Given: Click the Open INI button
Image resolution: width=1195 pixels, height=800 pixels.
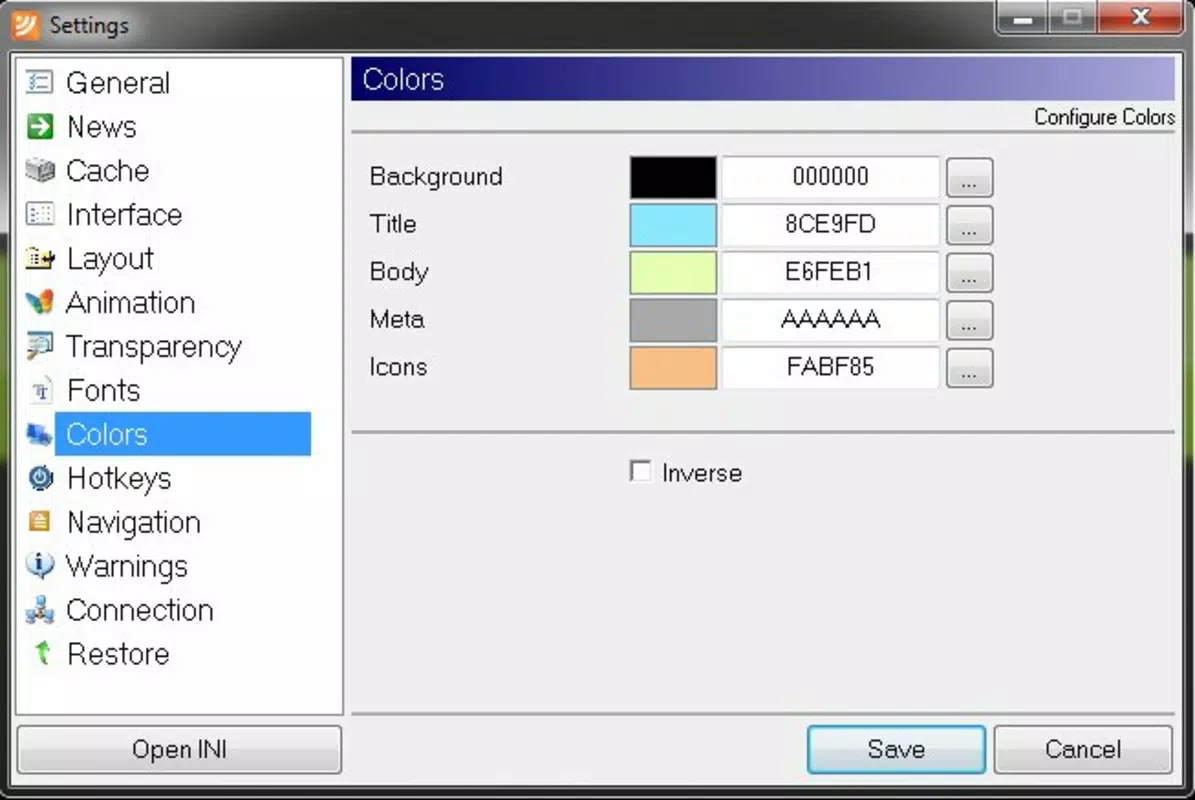Looking at the screenshot, I should (x=179, y=749).
